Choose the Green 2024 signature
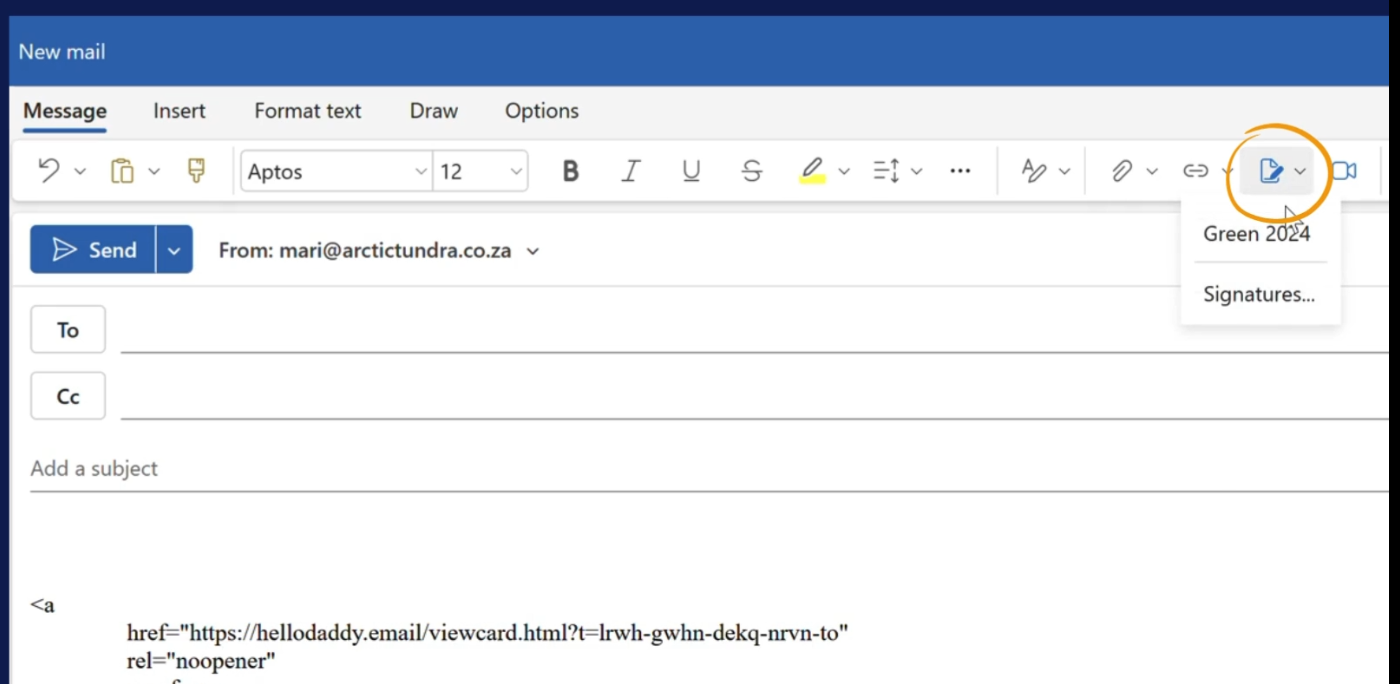1400x684 pixels. 1256,234
